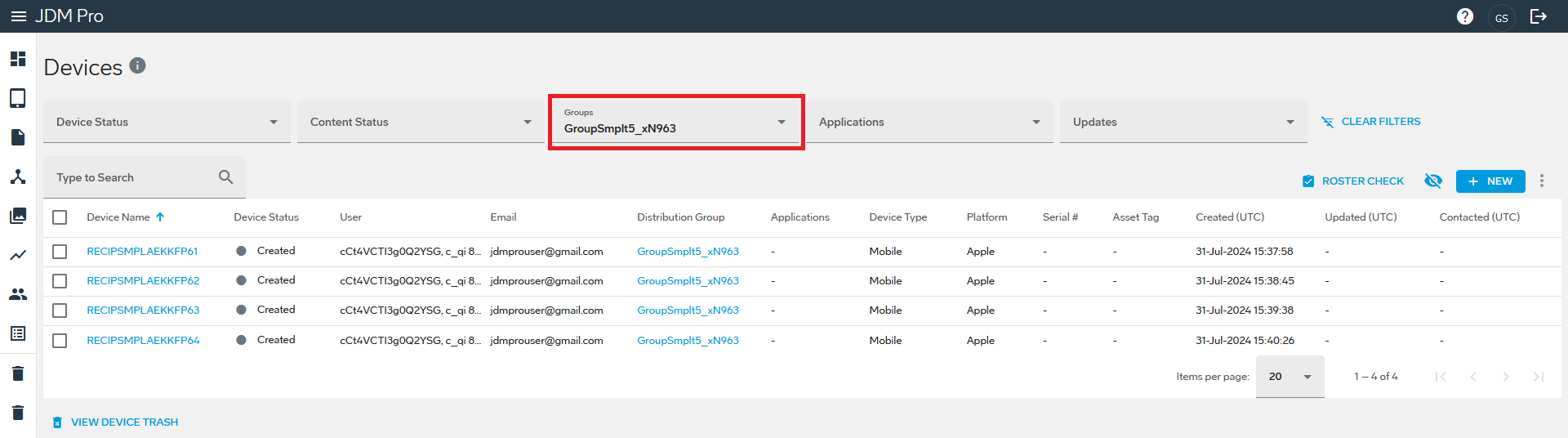Viewport: 1568px width, 438px height.
Task: Open device RECIPSMPLAEKKFP61 link
Action: (142, 252)
